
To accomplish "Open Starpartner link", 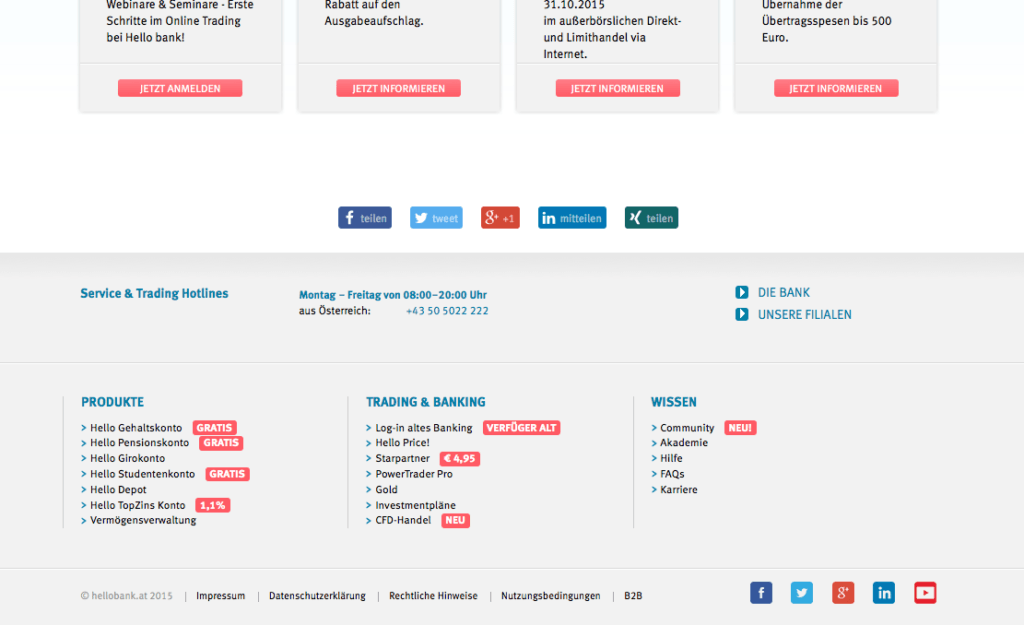I will coord(402,458).
